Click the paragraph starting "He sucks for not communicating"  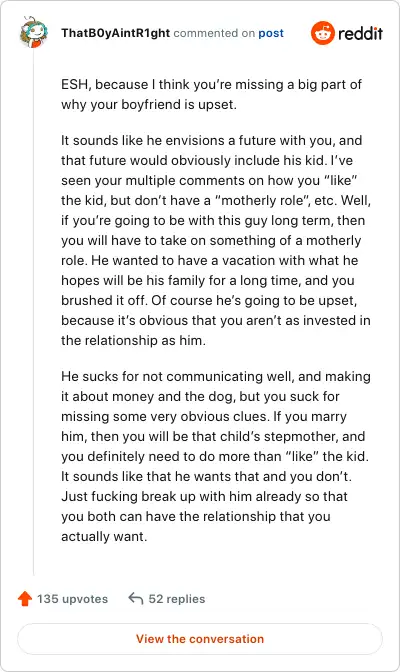(x=216, y=456)
